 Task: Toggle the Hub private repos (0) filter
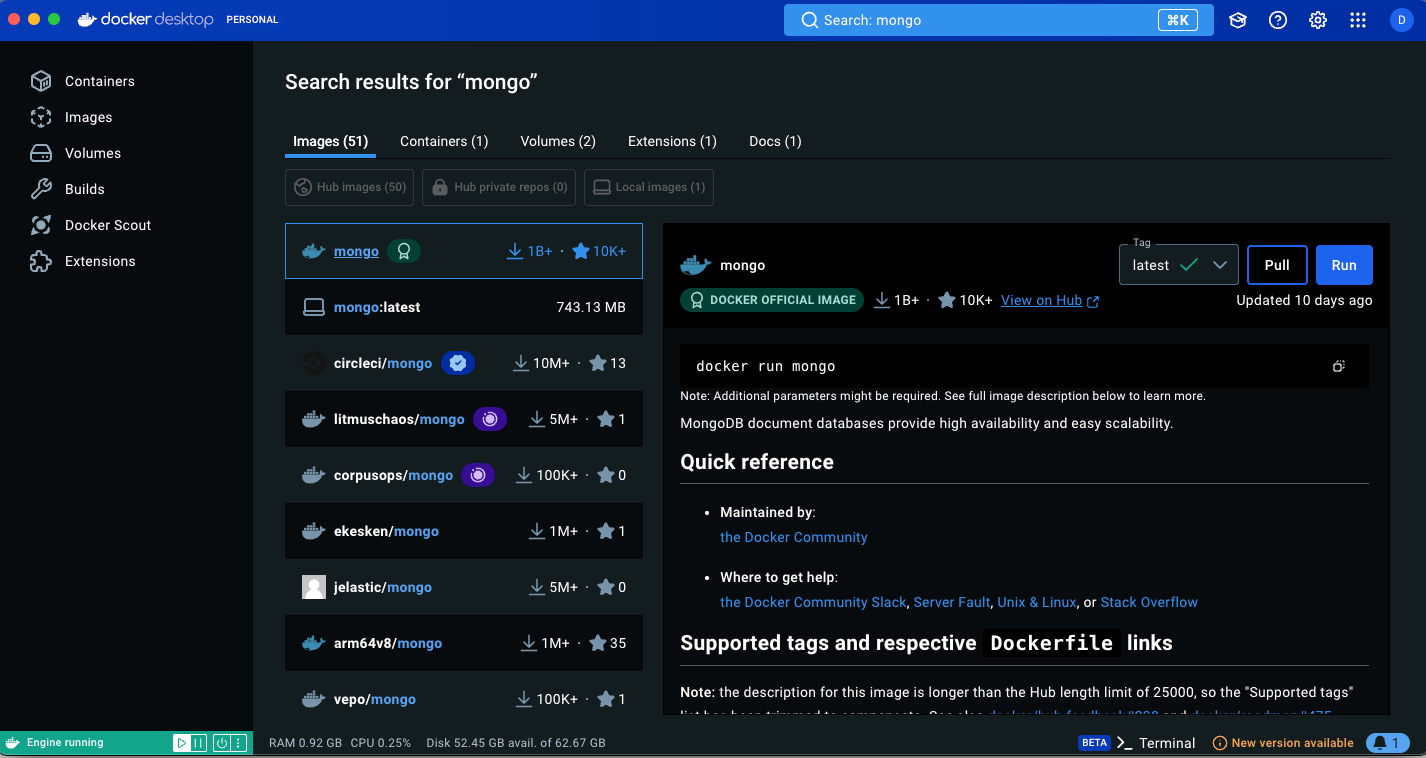pyautogui.click(x=499, y=187)
